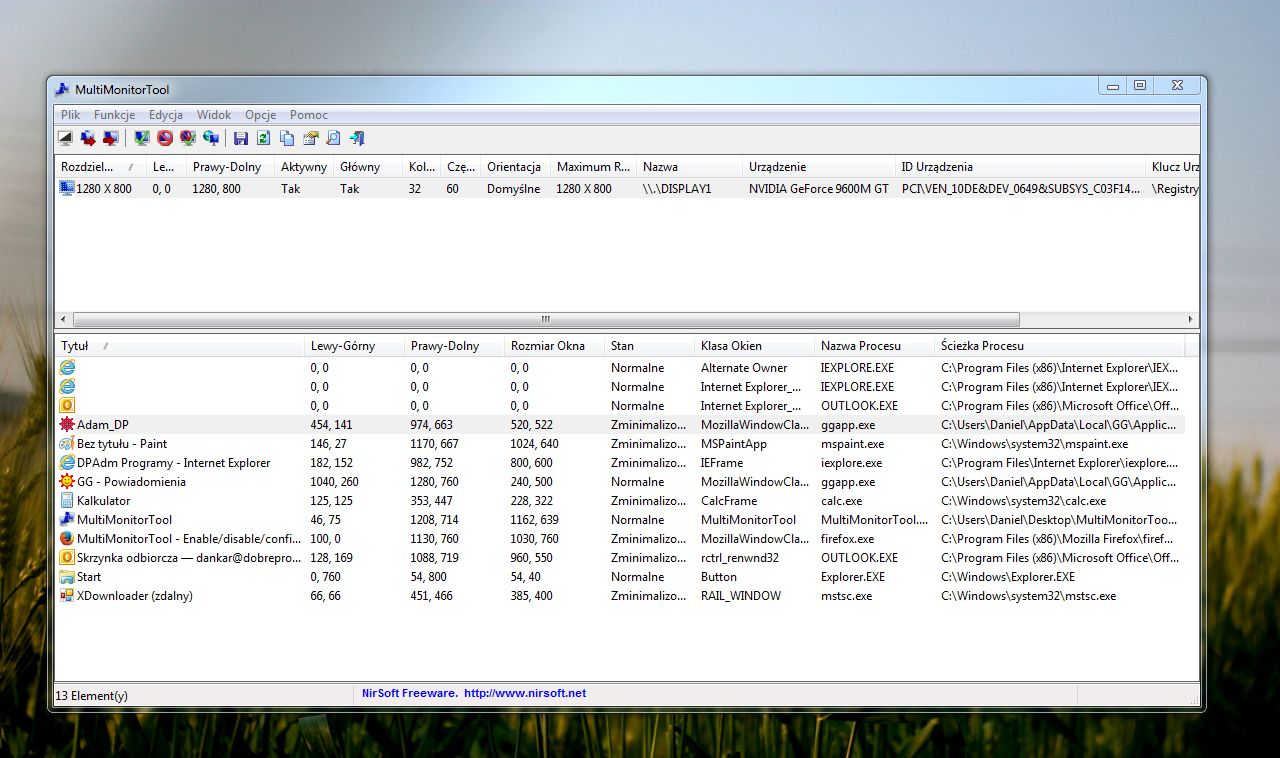The width and height of the screenshot is (1280, 758).
Task: Select the \\.\DISPLAY1 name cell
Action: pyautogui.click(x=677, y=188)
